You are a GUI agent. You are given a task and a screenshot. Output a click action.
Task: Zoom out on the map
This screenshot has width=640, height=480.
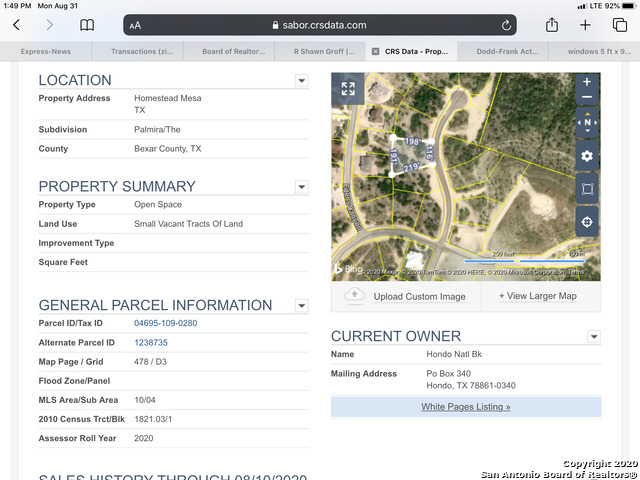(587, 98)
